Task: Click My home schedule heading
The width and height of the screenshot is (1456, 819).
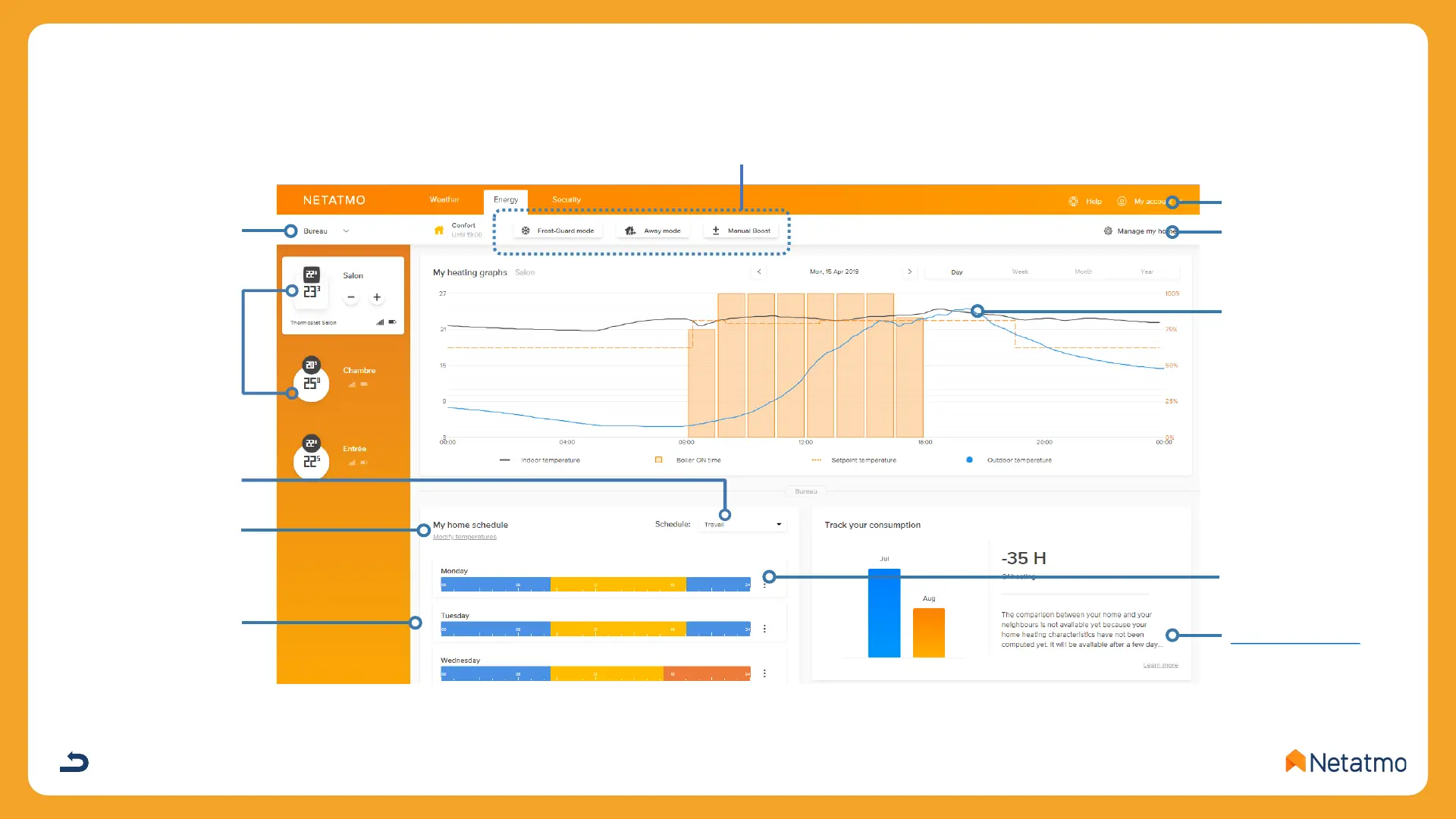Action: point(470,525)
